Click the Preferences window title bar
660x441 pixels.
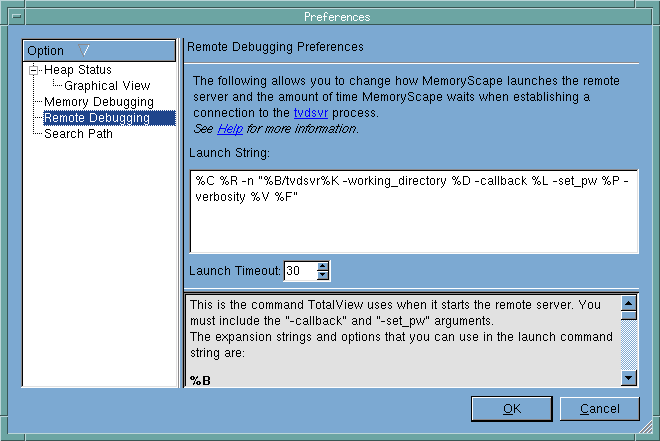(330, 16)
